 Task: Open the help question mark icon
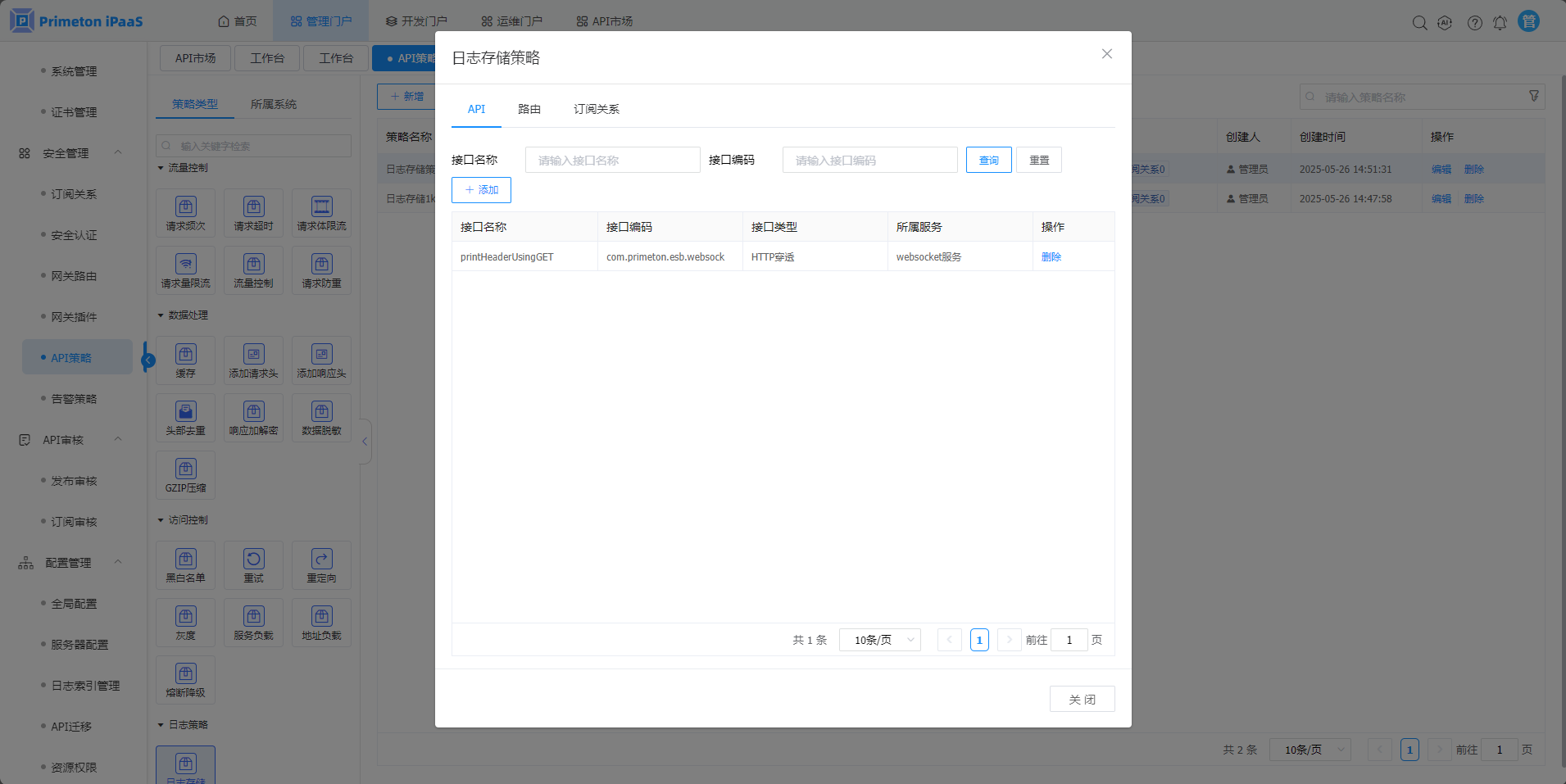(x=1474, y=23)
